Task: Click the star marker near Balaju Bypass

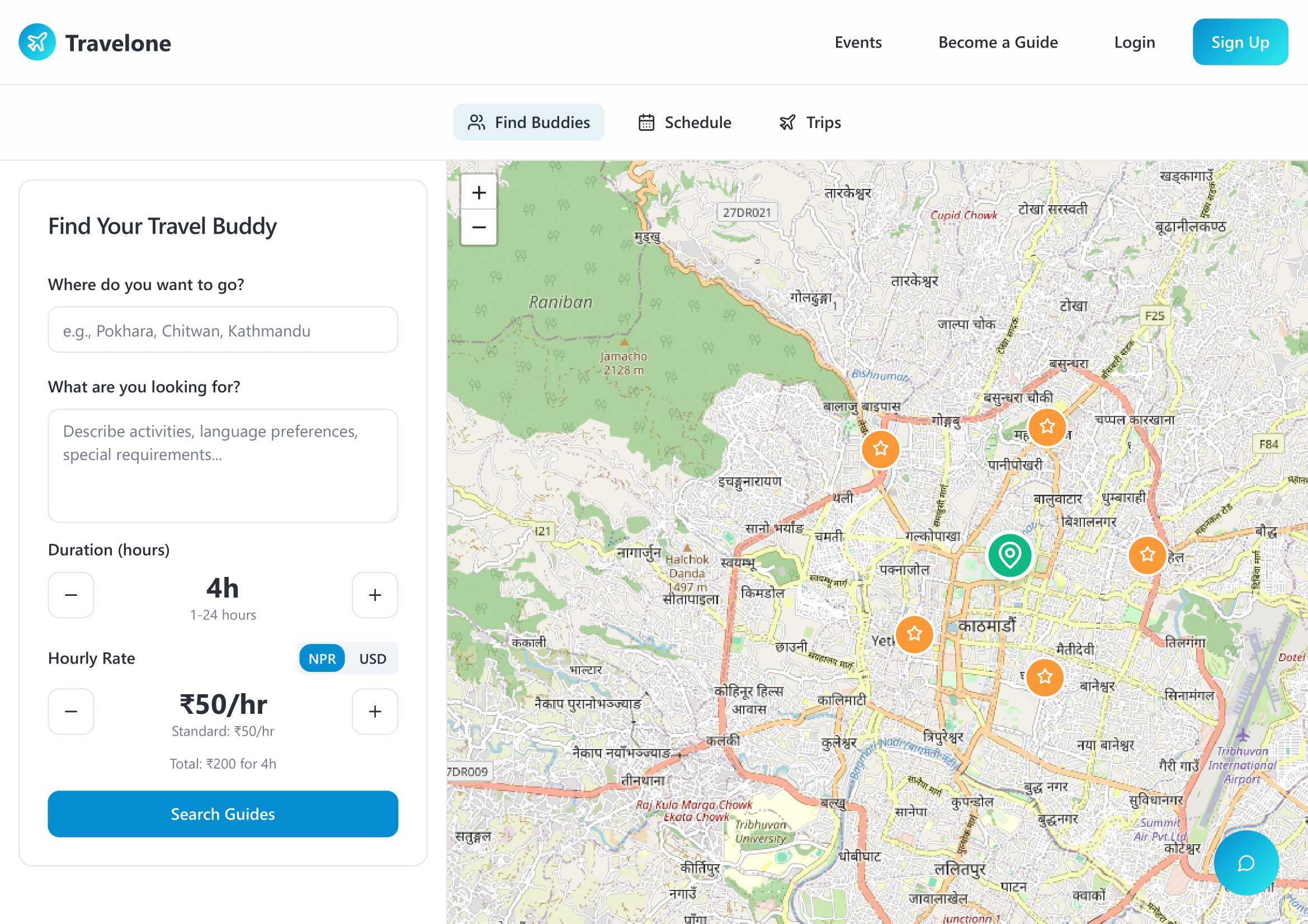Action: [x=880, y=449]
